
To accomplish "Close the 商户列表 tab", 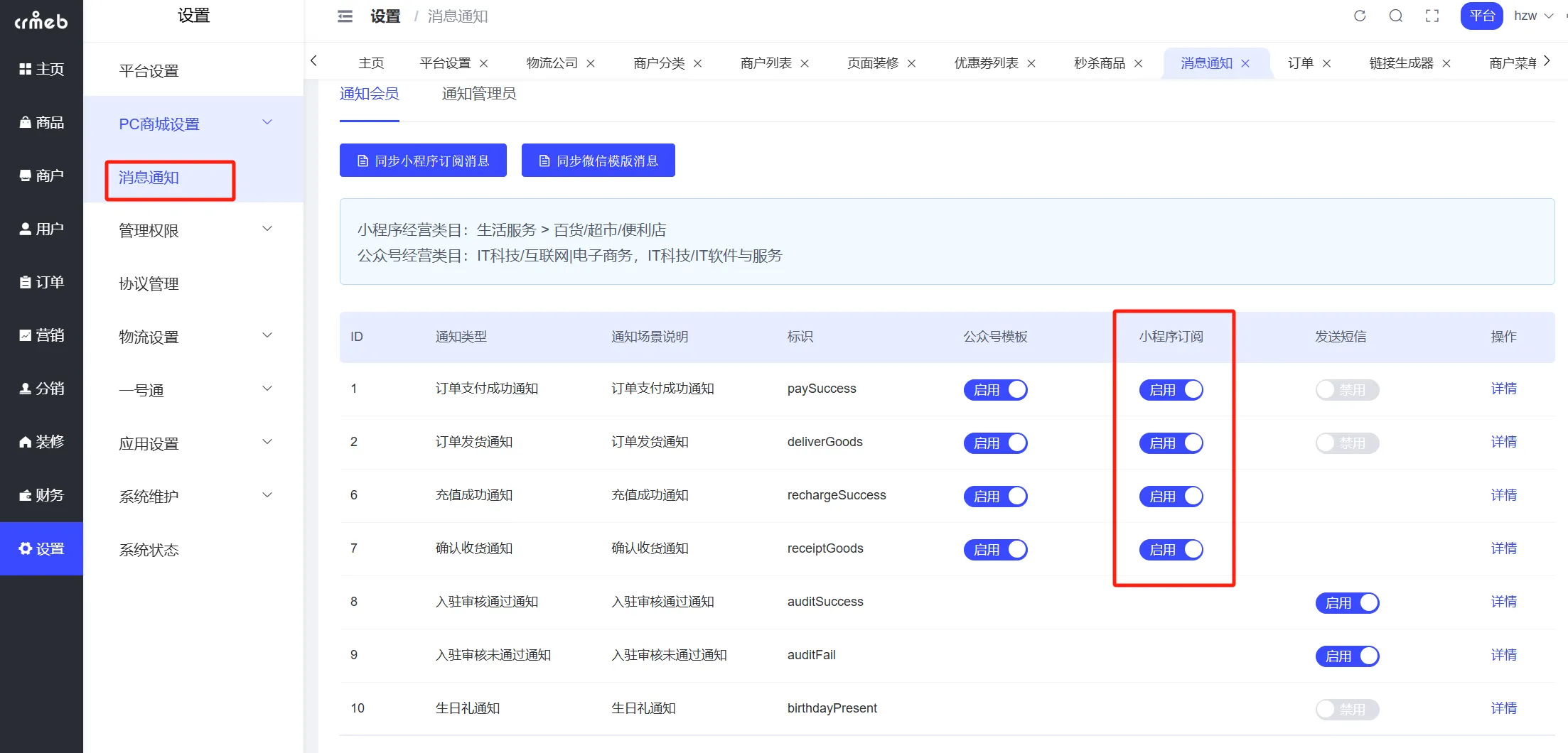I will coord(805,63).
